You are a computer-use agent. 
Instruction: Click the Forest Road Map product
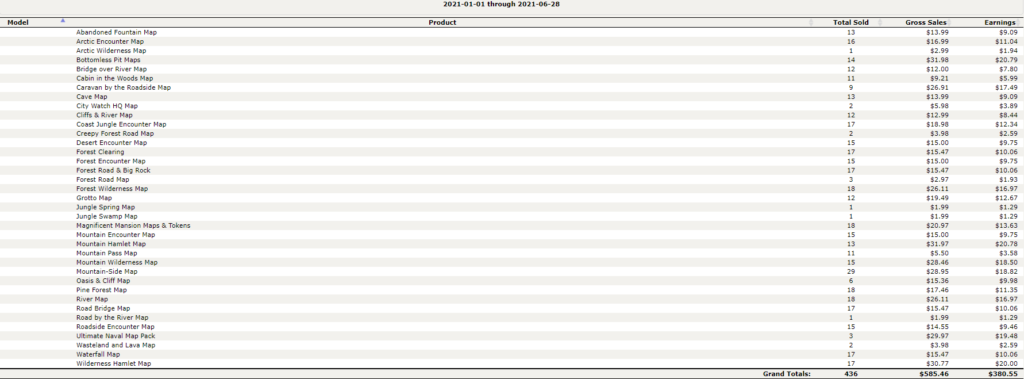click(x=103, y=179)
